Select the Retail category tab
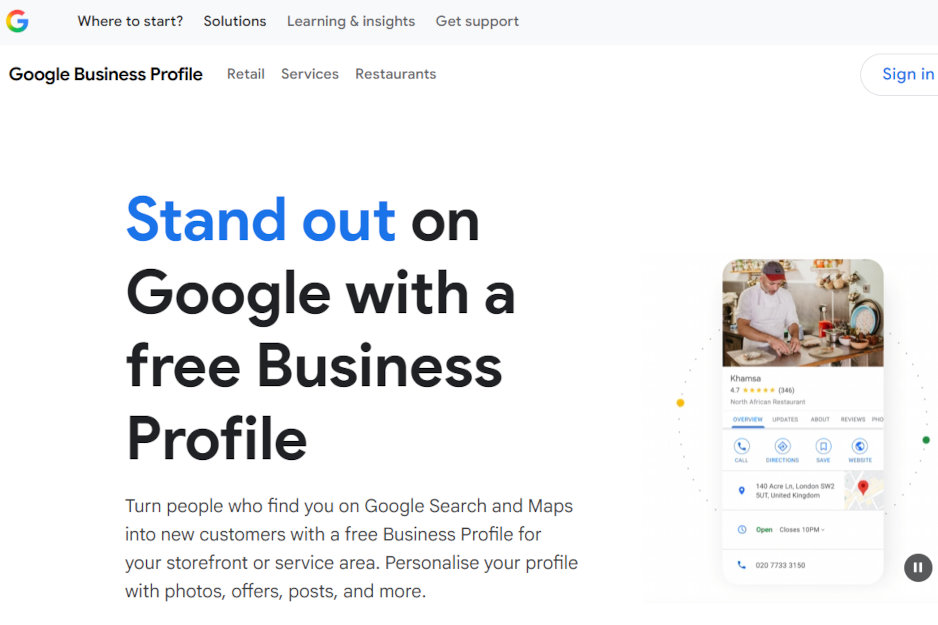Viewport: 938px width, 625px height. coord(245,74)
